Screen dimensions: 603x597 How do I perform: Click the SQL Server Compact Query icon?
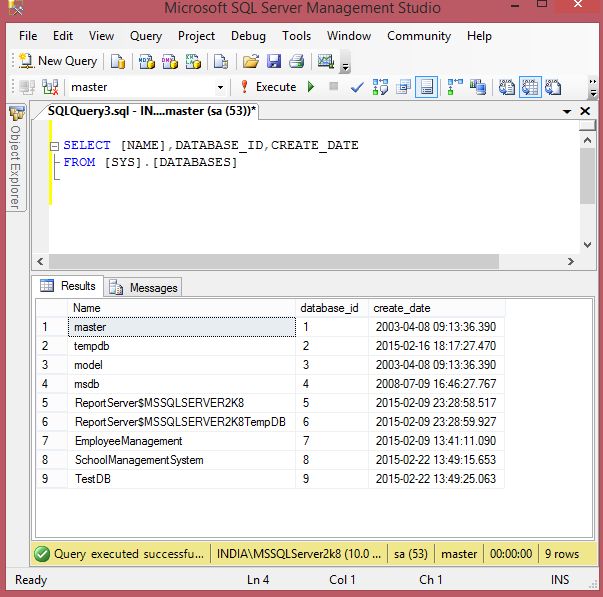[221, 61]
